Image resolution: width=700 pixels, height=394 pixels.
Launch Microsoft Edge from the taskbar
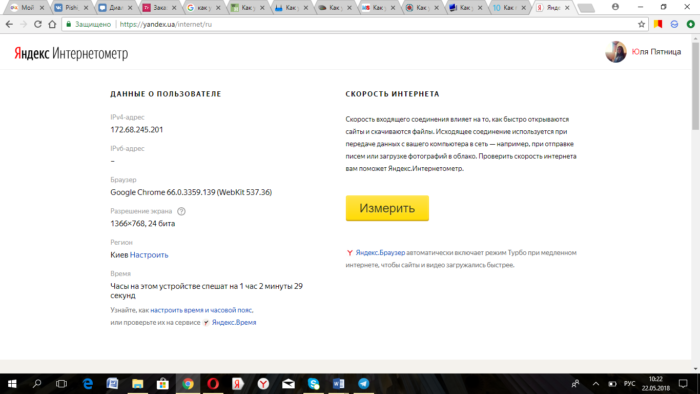point(88,384)
